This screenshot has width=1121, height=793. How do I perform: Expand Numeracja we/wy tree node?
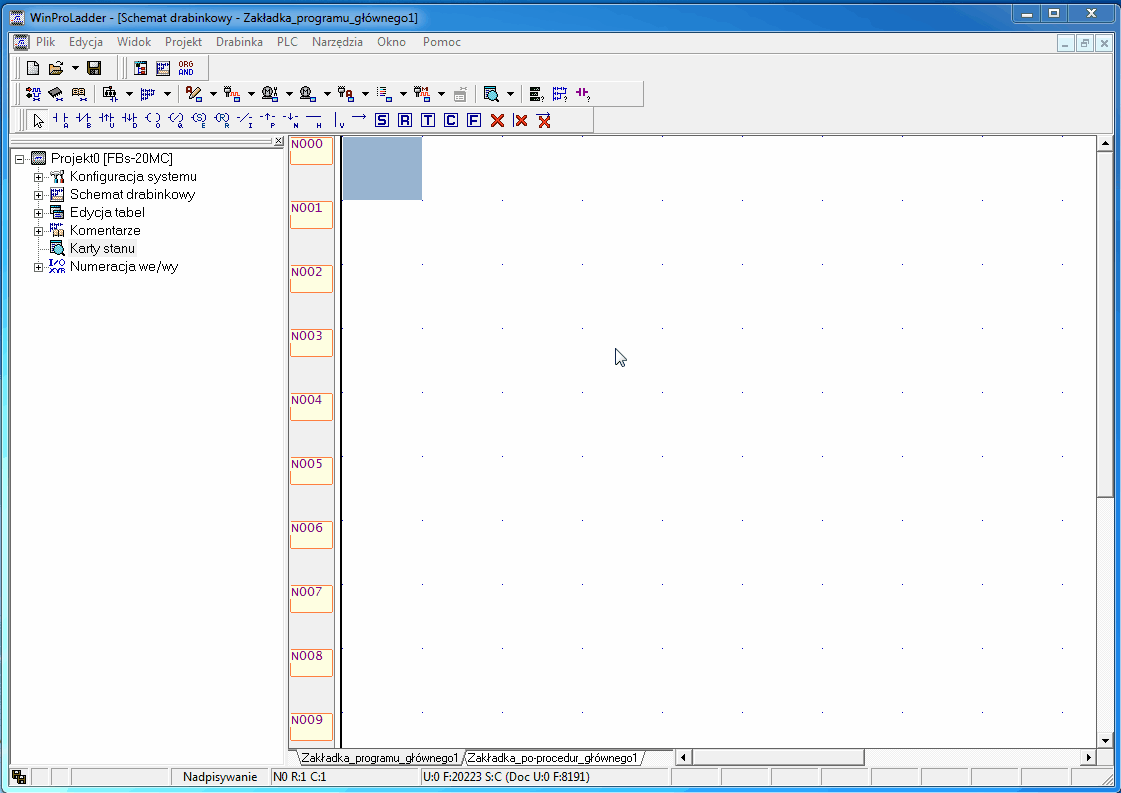pos(39,267)
